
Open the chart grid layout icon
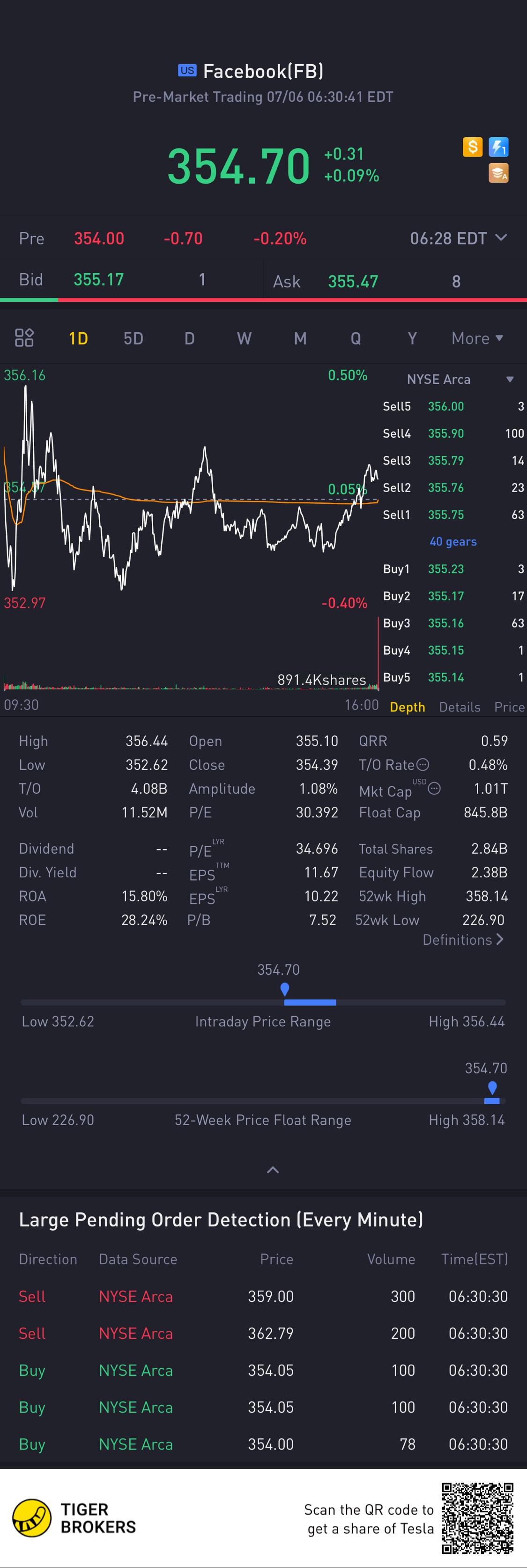24,338
